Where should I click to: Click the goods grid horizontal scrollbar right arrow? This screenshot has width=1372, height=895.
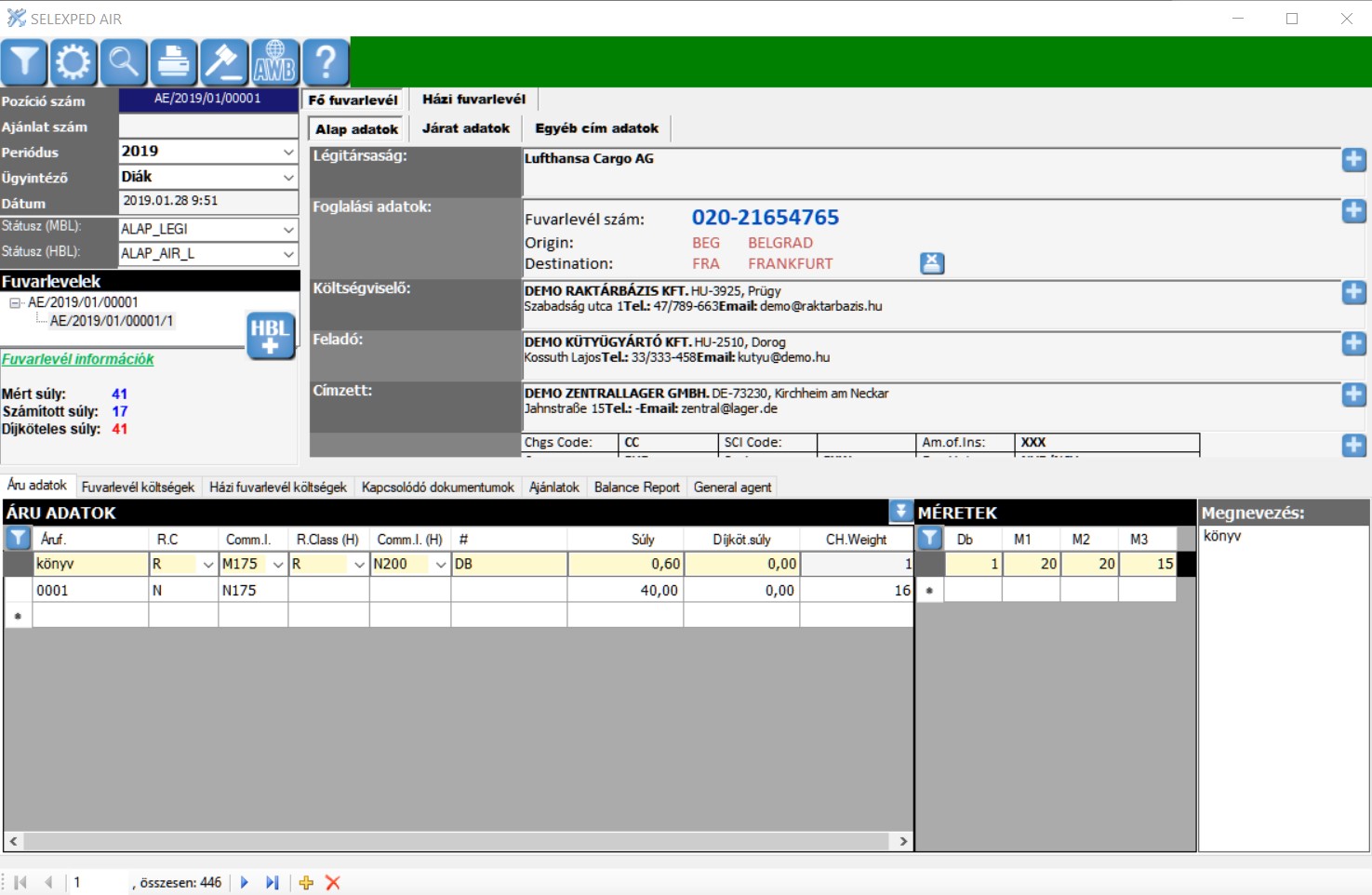coord(903,841)
